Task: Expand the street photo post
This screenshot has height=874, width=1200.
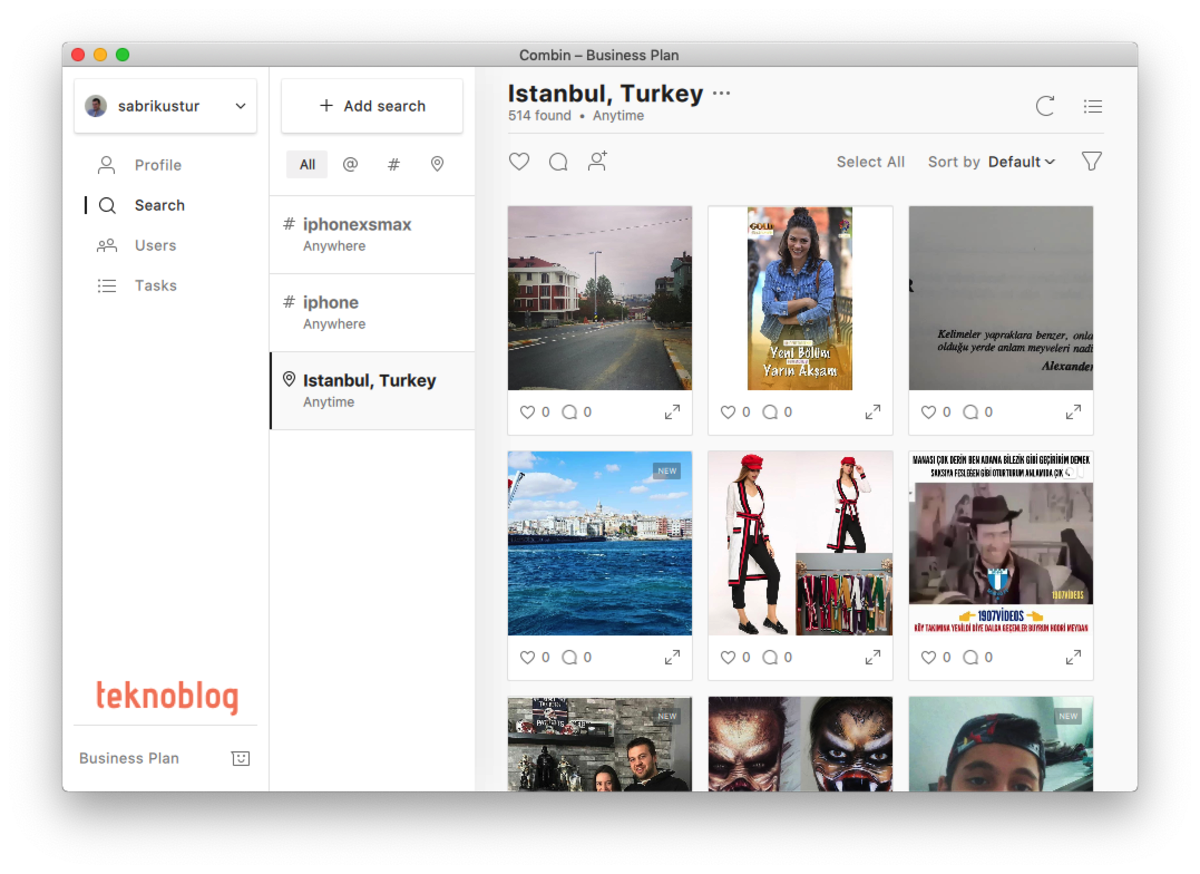Action: click(x=672, y=412)
